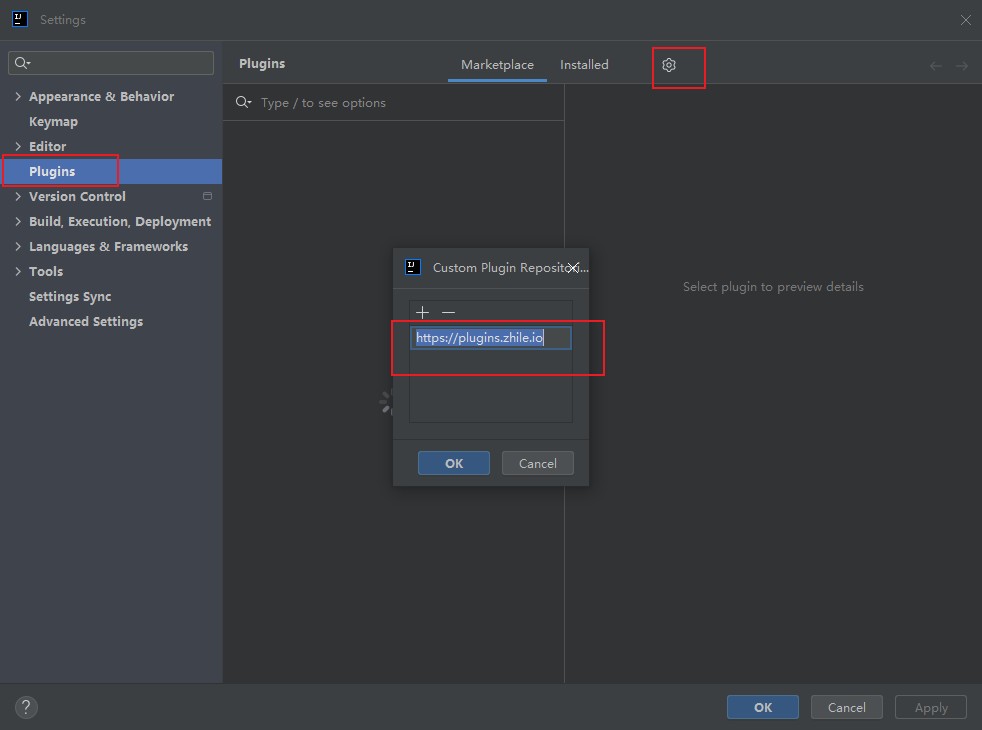Click the plugin search magnifier icon
The width and height of the screenshot is (982, 730).
pyautogui.click(x=242, y=103)
